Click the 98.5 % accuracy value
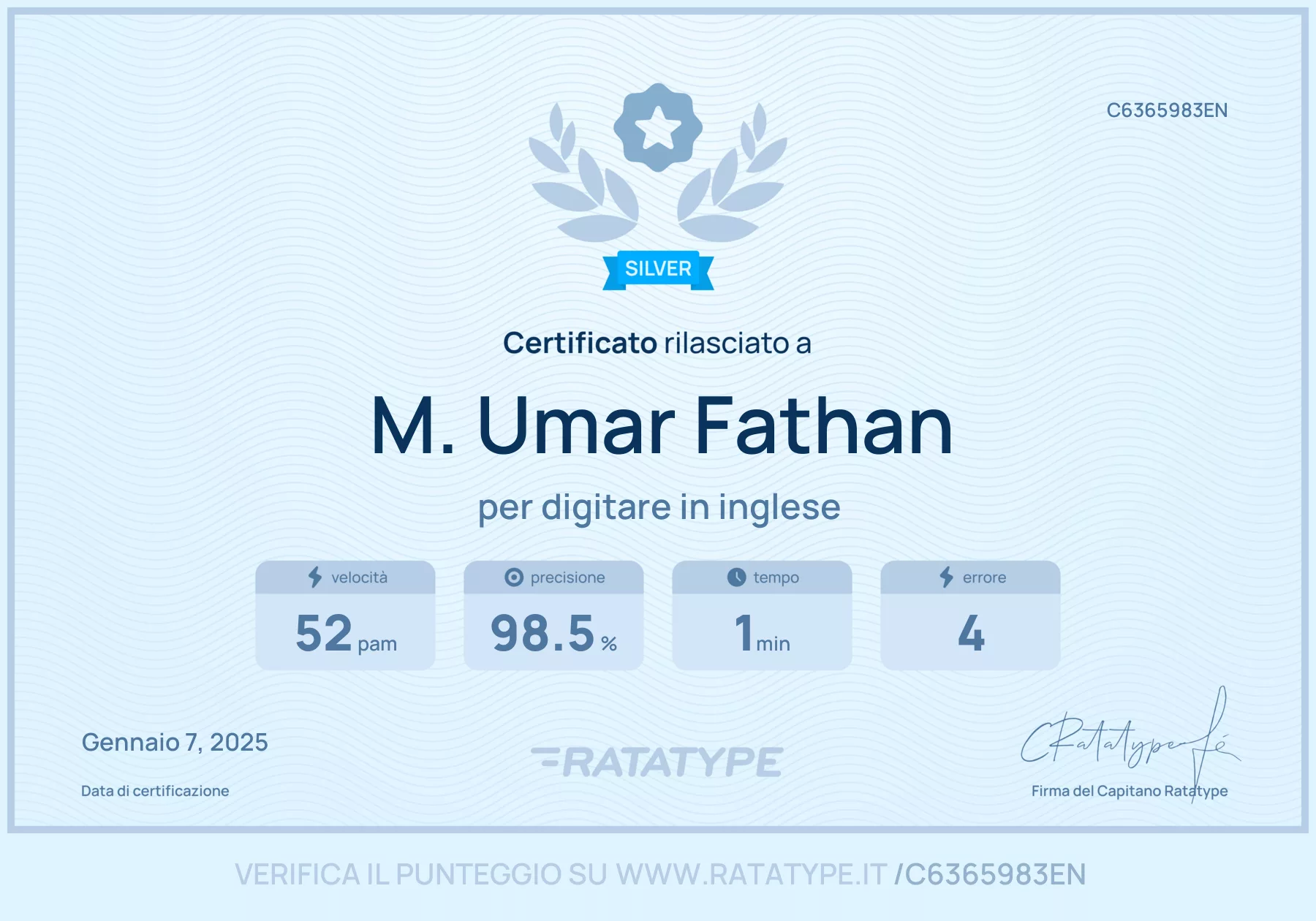This screenshot has width=1316, height=921. point(553,633)
